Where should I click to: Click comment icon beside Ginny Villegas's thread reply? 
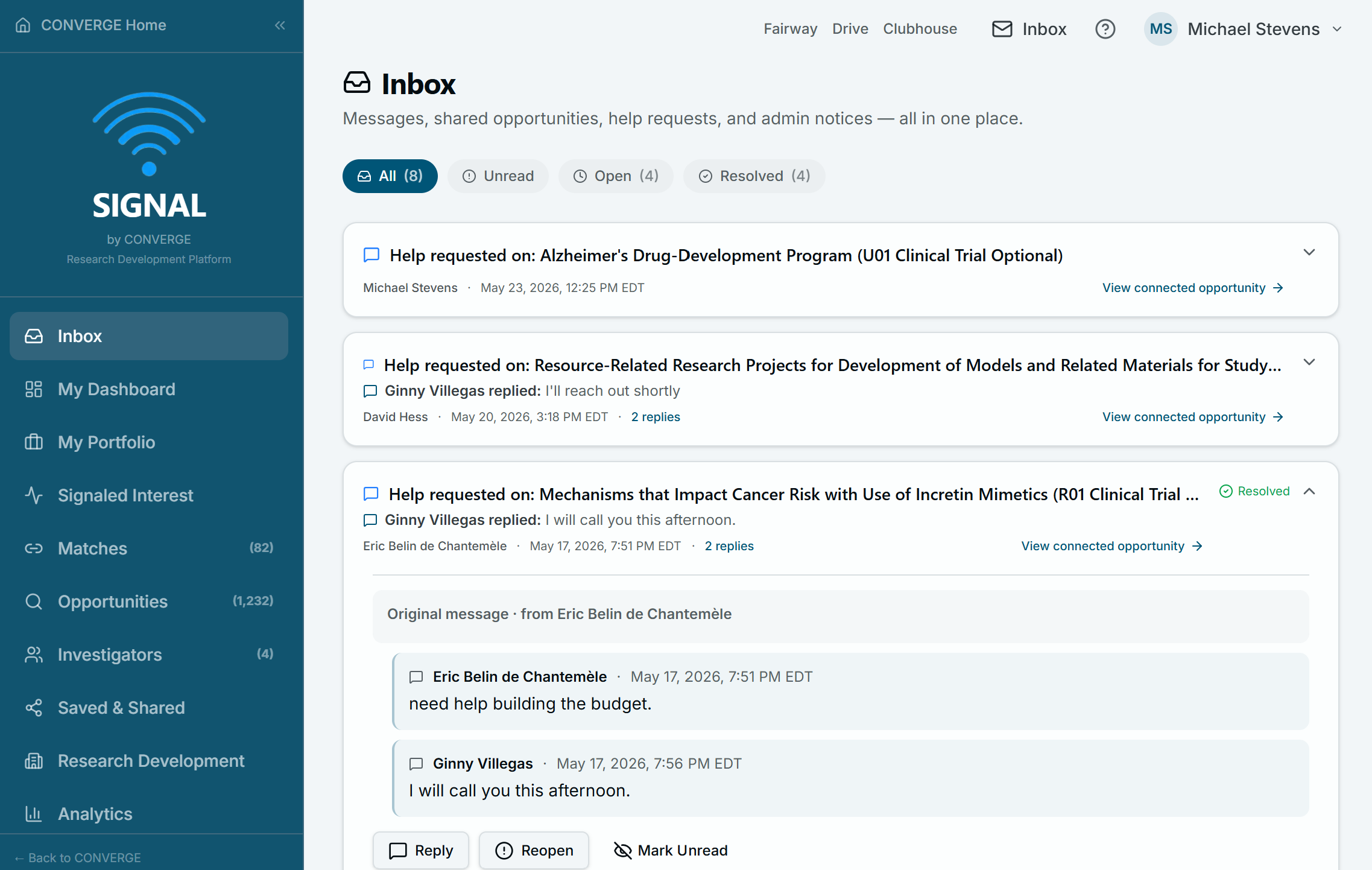coord(416,764)
